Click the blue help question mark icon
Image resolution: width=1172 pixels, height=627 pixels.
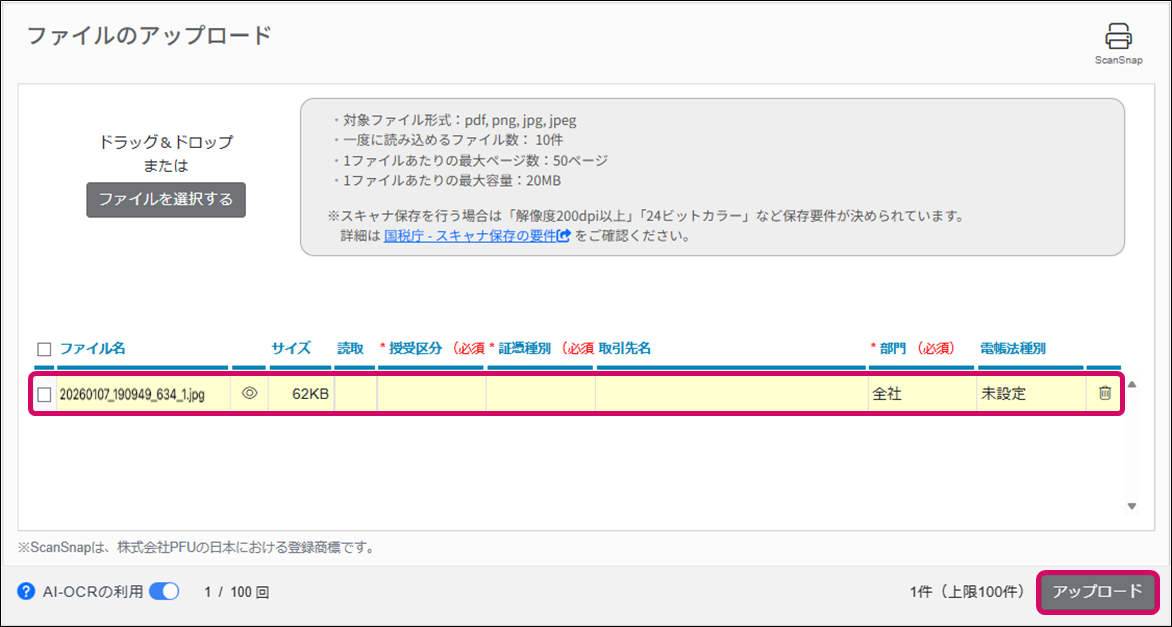coord(26,591)
